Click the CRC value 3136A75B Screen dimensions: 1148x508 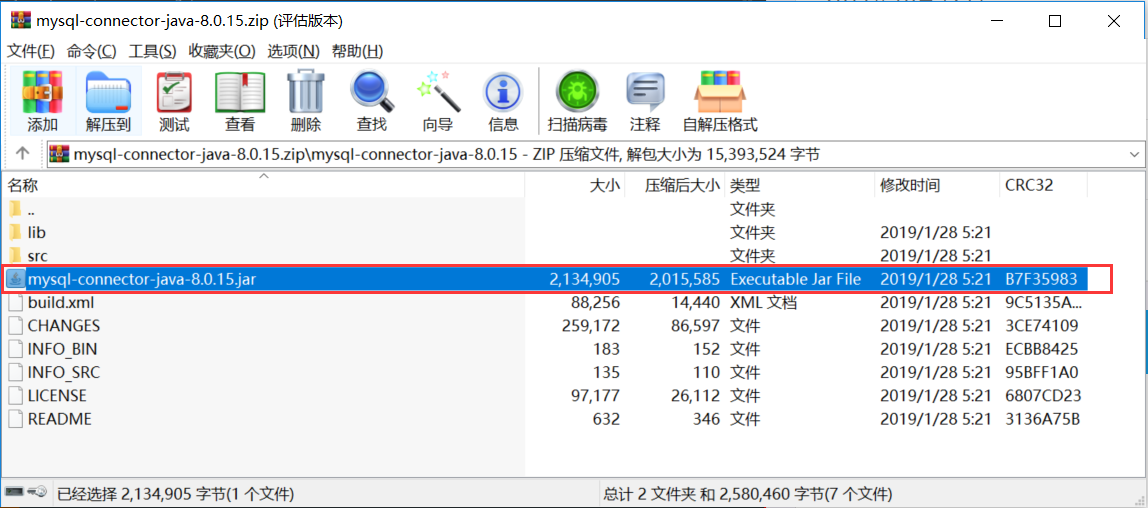(x=1042, y=419)
